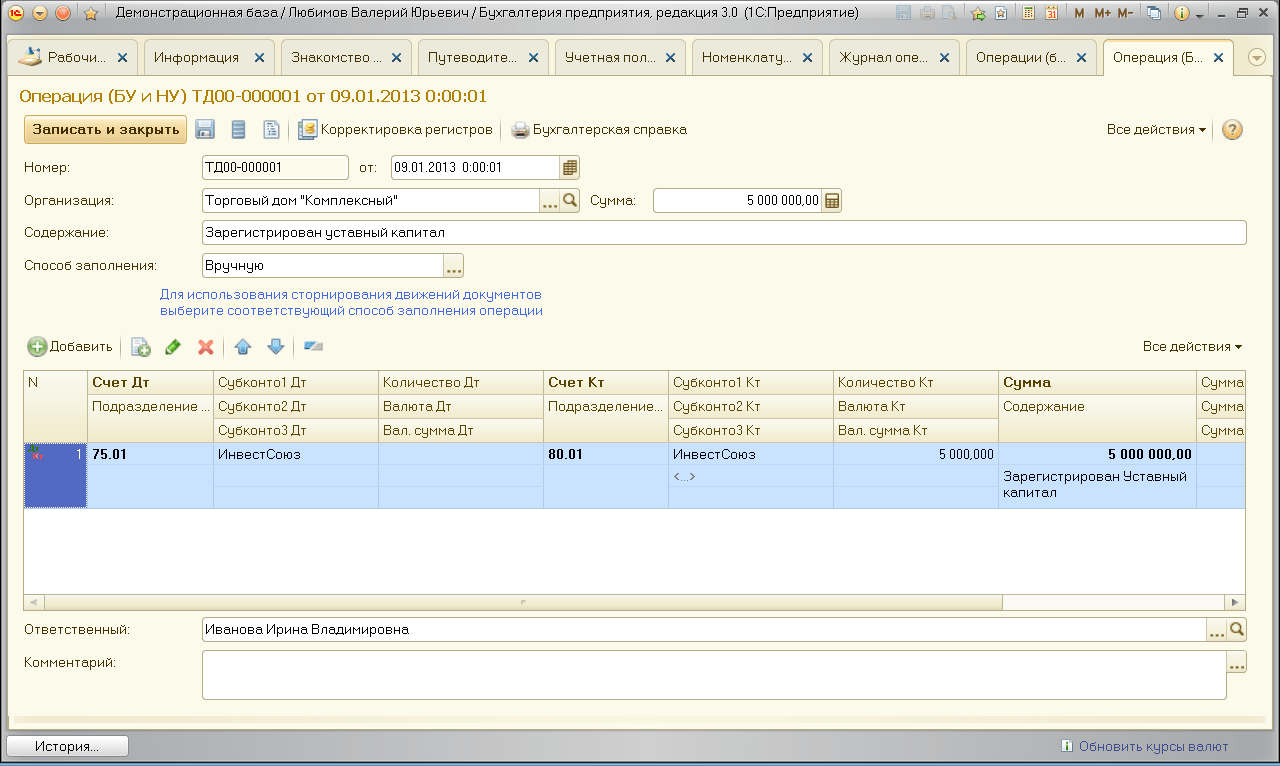Open the calendar icon in title bar
Viewport: 1280px width, 766px height.
pyautogui.click(x=1051, y=13)
